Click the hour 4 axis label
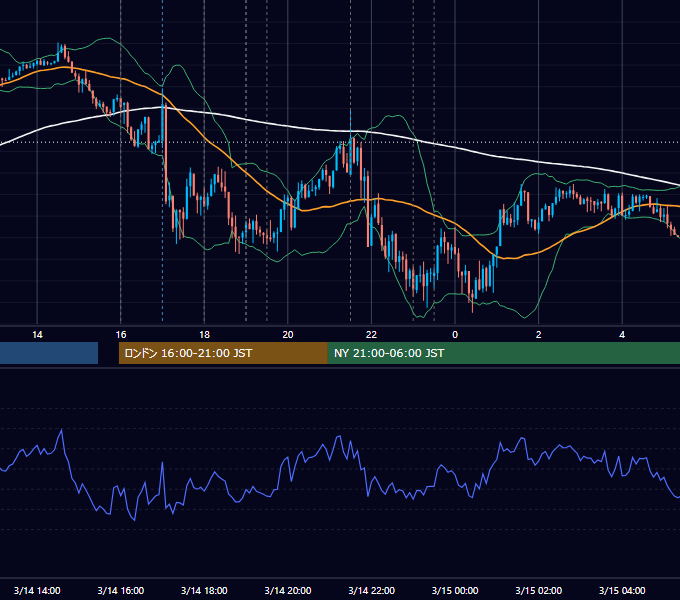Viewport: 680px width, 600px height. point(622,335)
